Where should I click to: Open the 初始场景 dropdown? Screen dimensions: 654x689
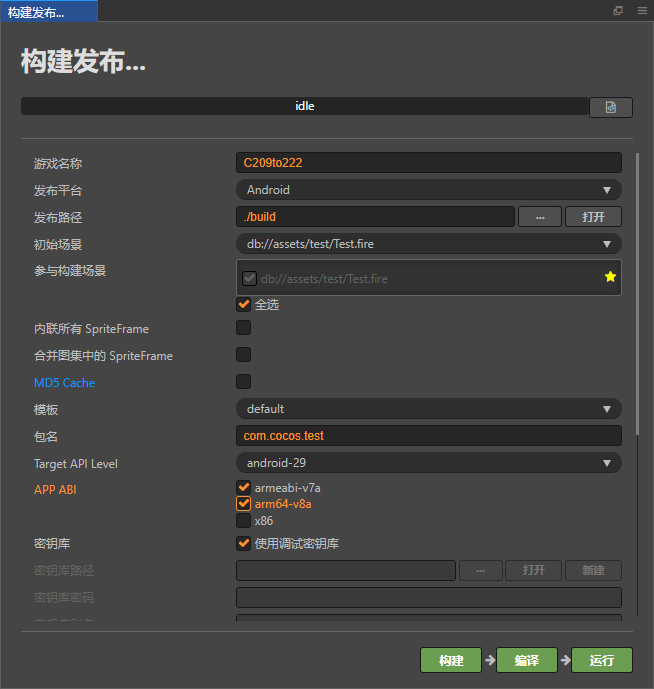point(429,244)
